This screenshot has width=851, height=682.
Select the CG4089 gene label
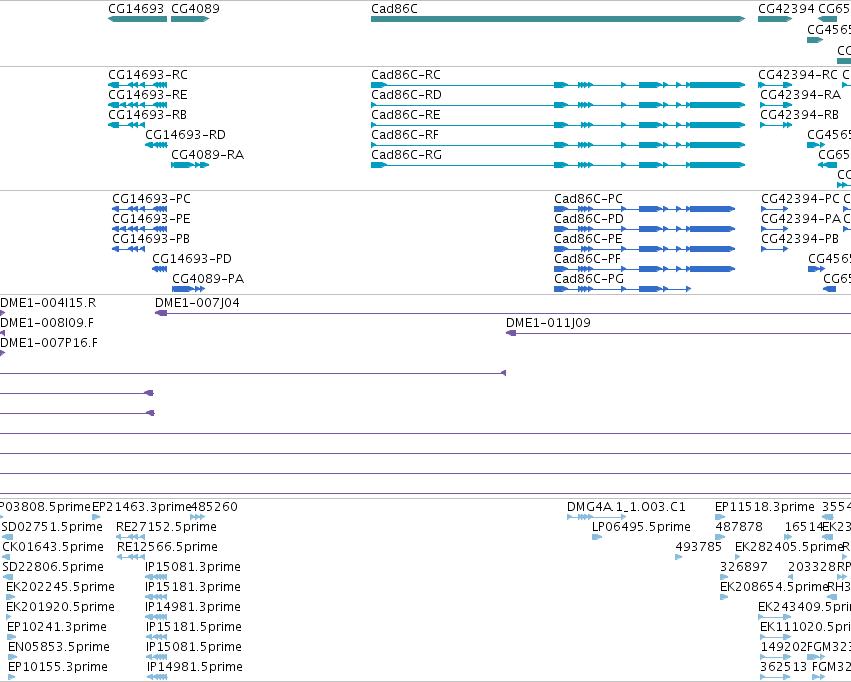tap(195, 9)
